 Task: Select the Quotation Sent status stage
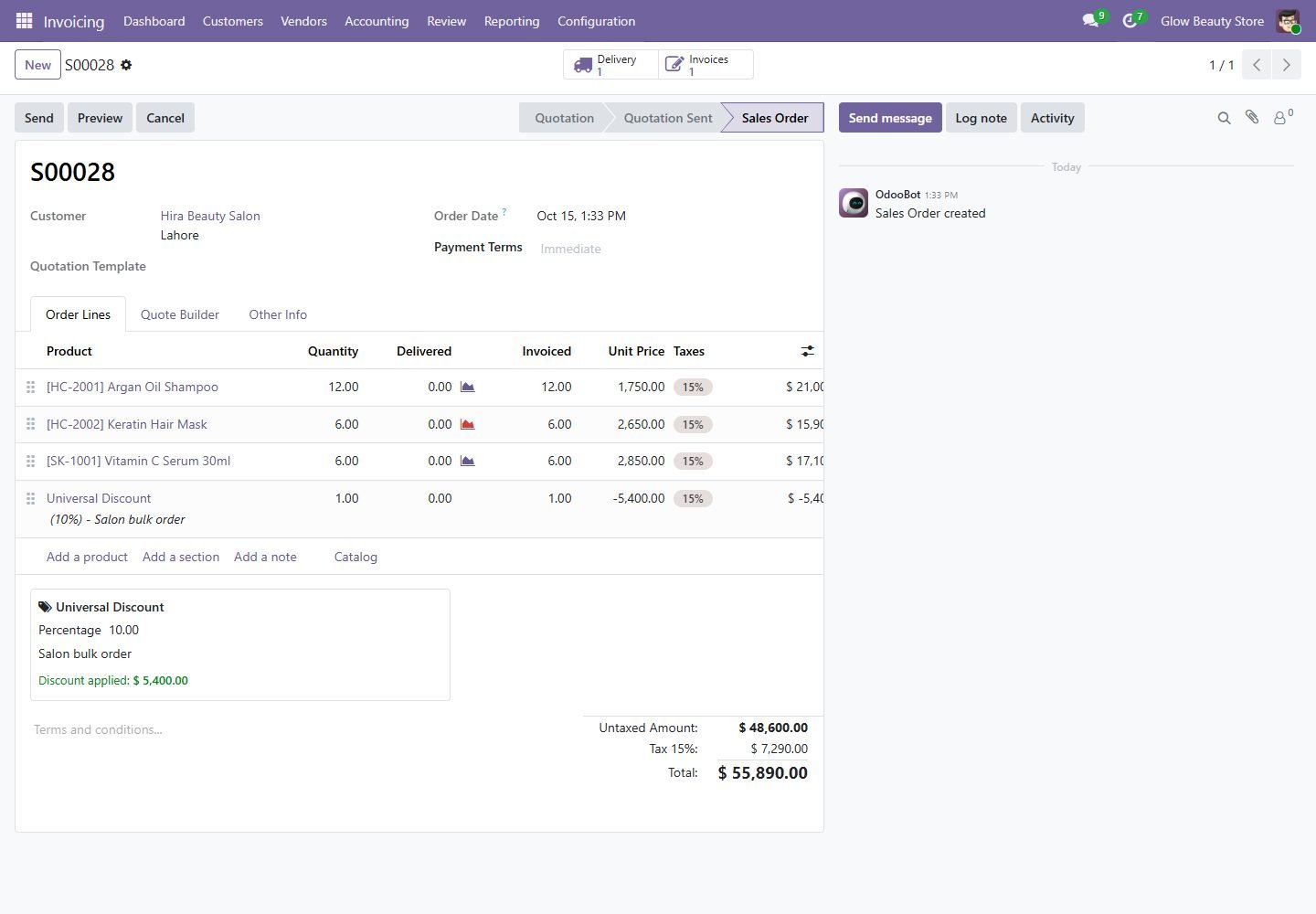[x=668, y=118]
